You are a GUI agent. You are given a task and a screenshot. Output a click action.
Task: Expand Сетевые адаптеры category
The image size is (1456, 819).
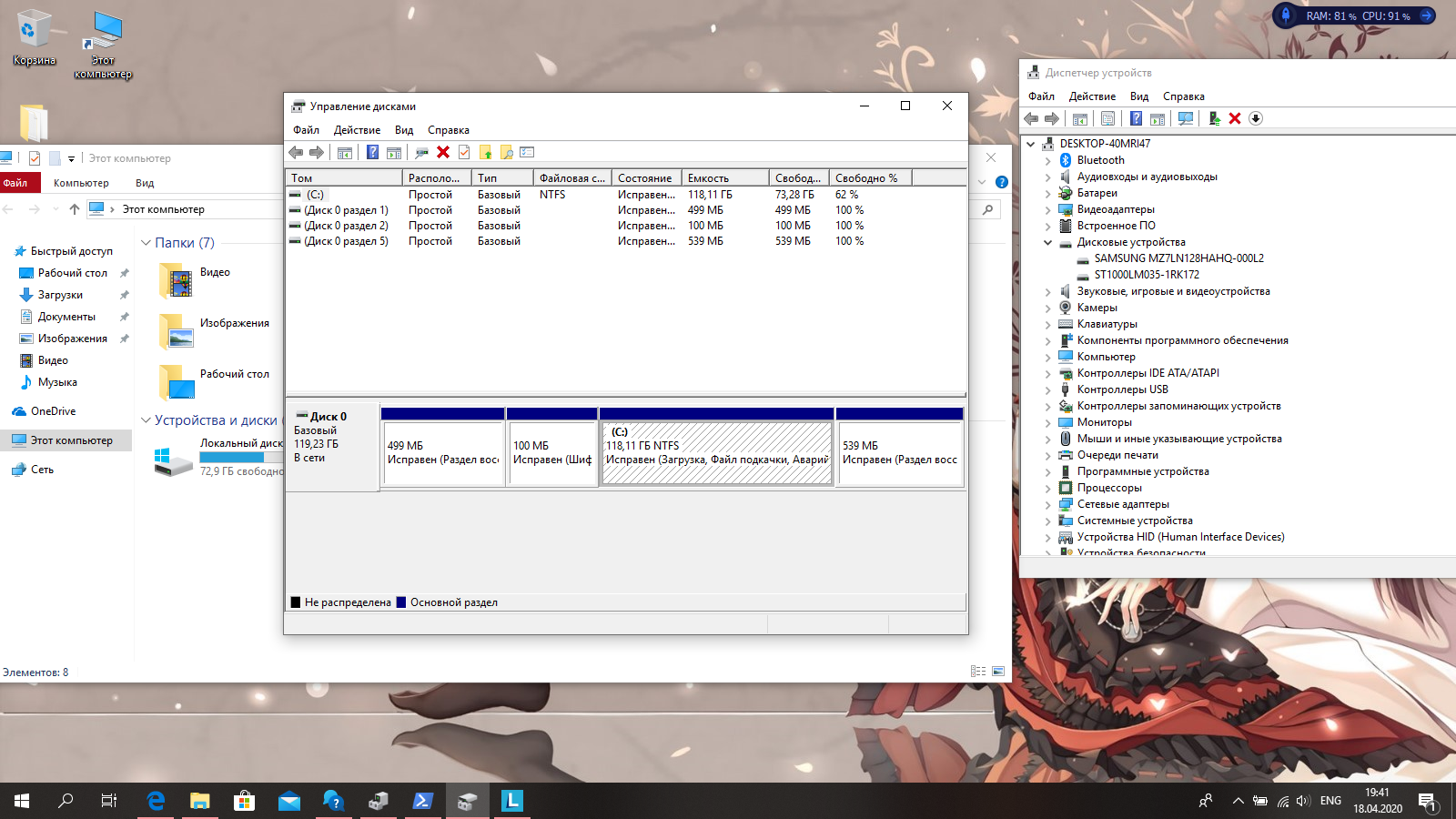(x=1047, y=504)
